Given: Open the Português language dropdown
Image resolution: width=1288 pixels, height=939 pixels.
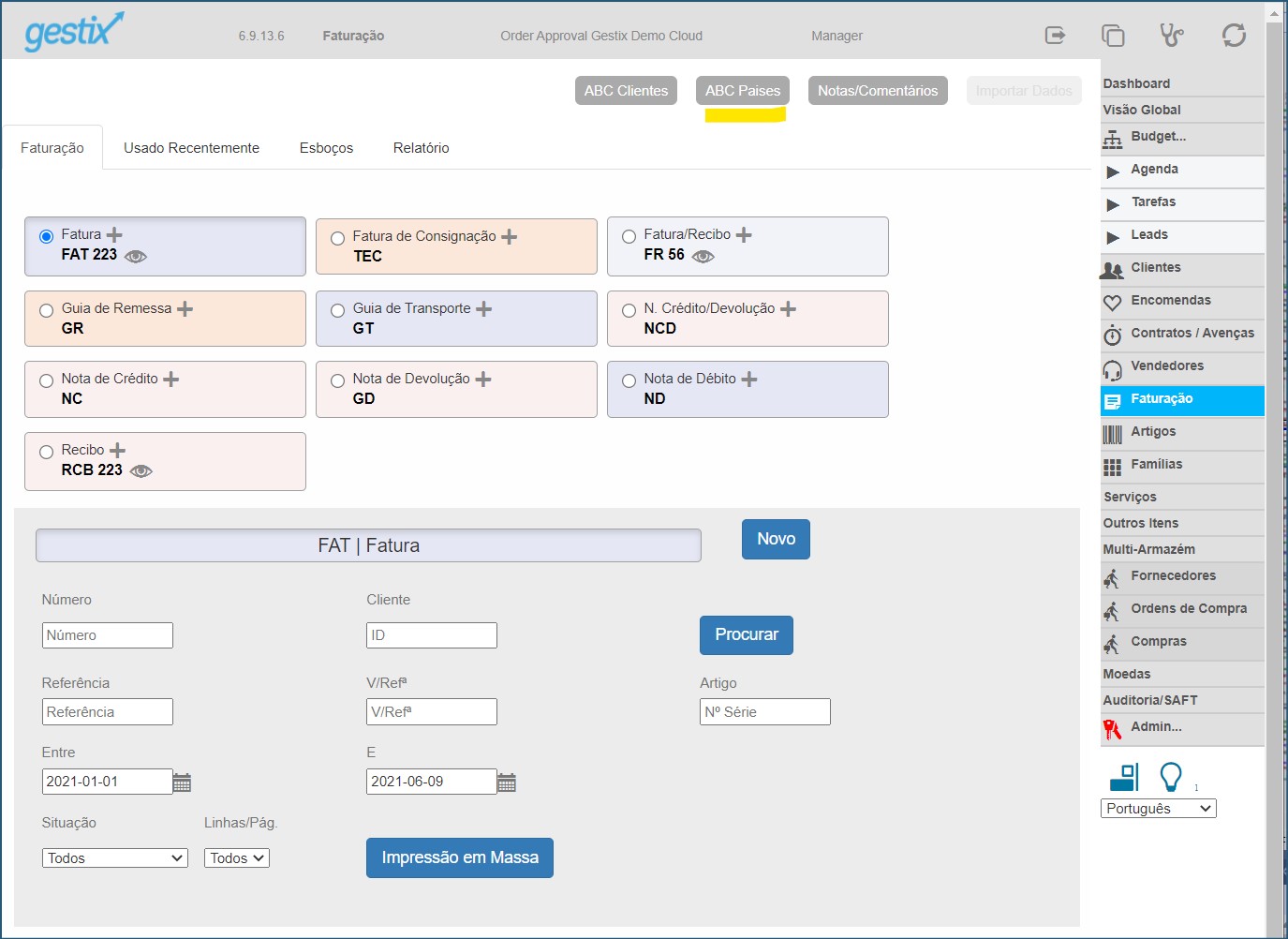Looking at the screenshot, I should (1158, 809).
